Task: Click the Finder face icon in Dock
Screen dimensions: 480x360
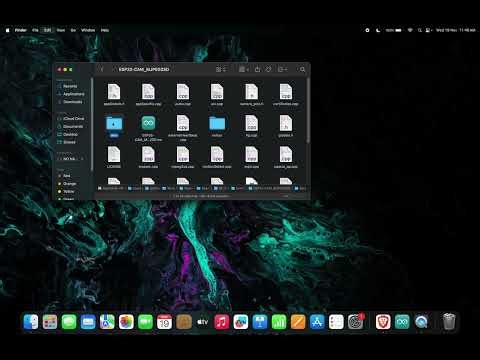Action: coord(31,322)
